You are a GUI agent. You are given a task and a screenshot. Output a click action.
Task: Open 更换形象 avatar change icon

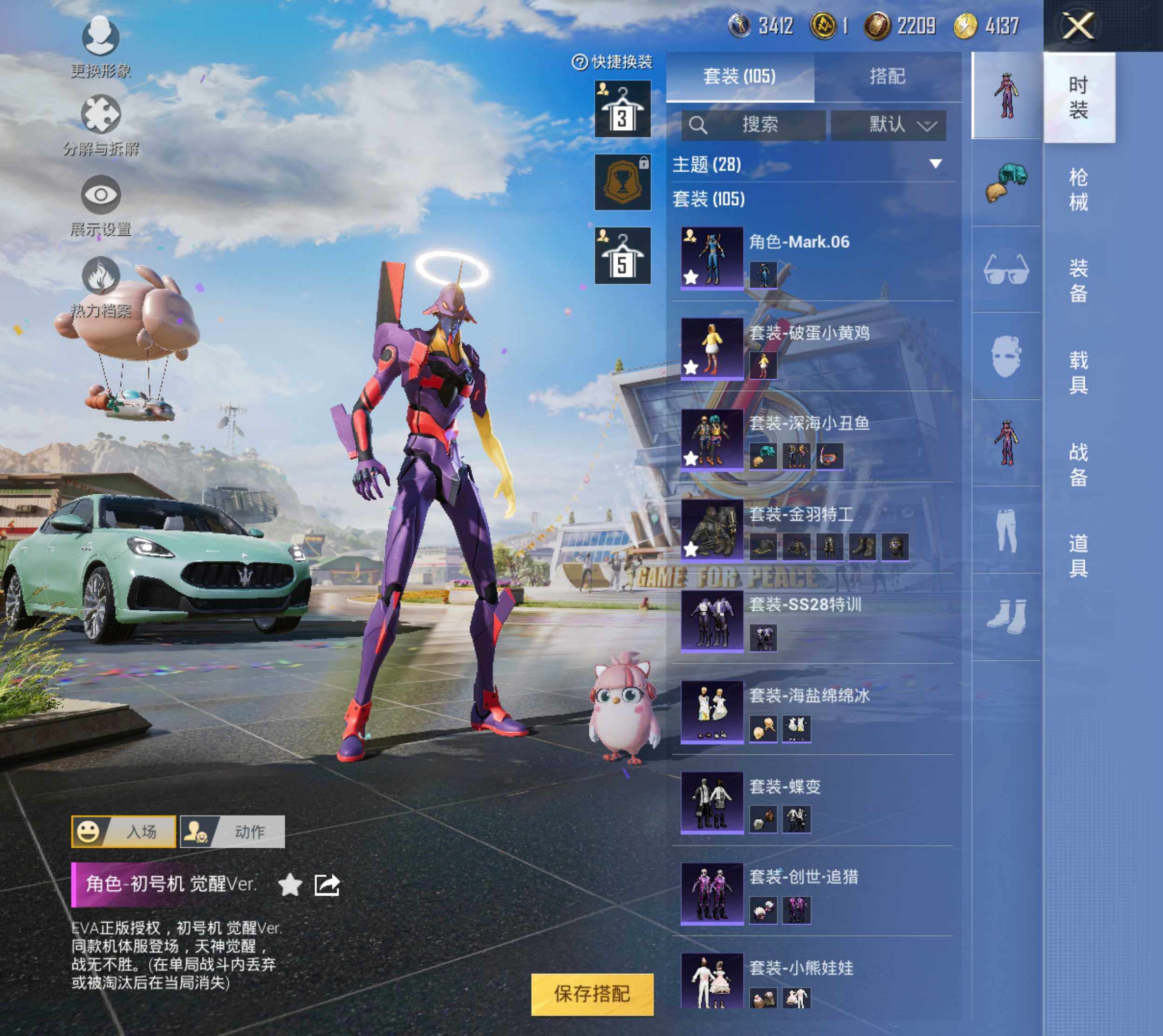tap(100, 36)
